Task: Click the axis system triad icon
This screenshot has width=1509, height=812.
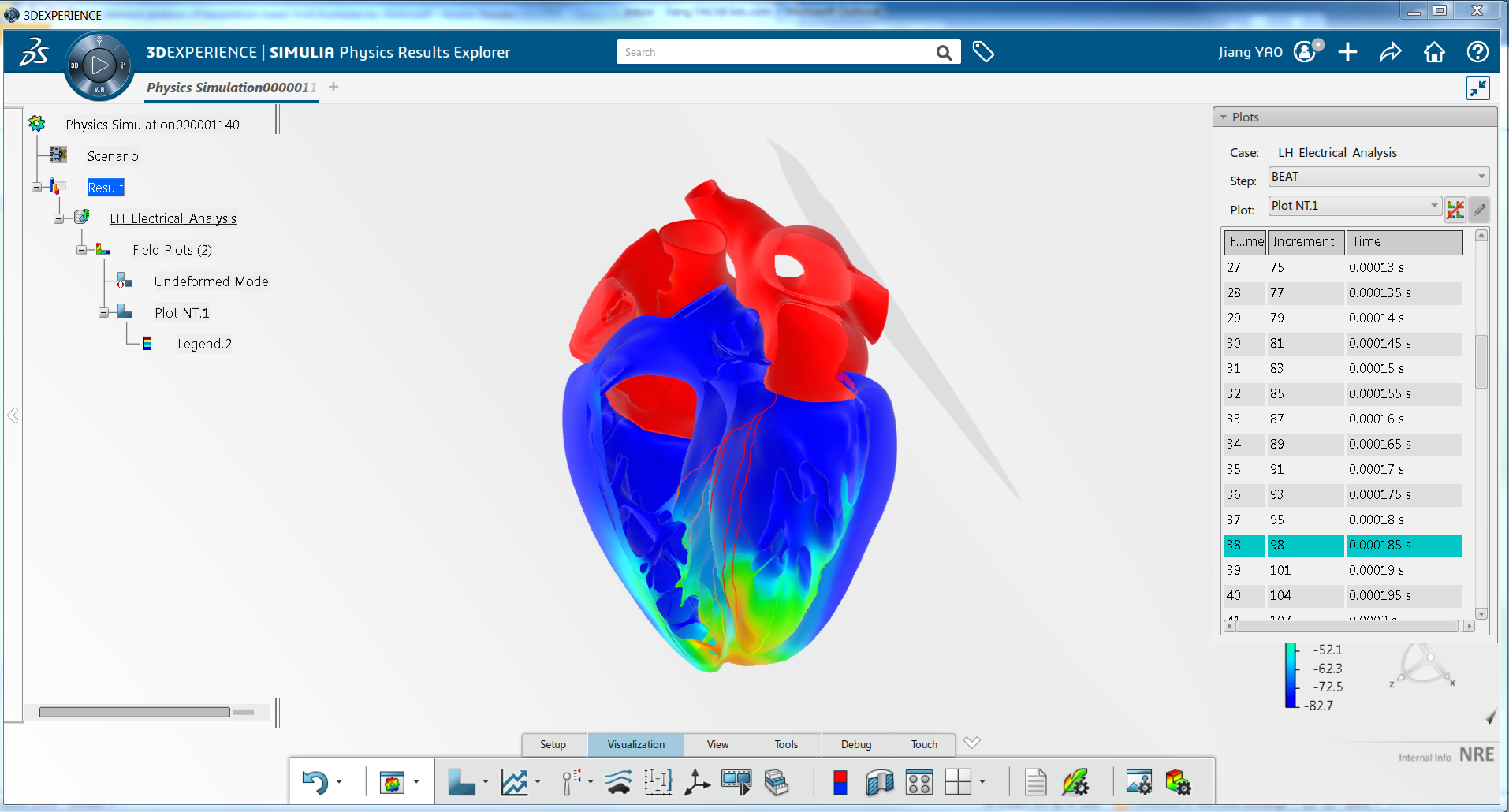Action: coord(696,782)
